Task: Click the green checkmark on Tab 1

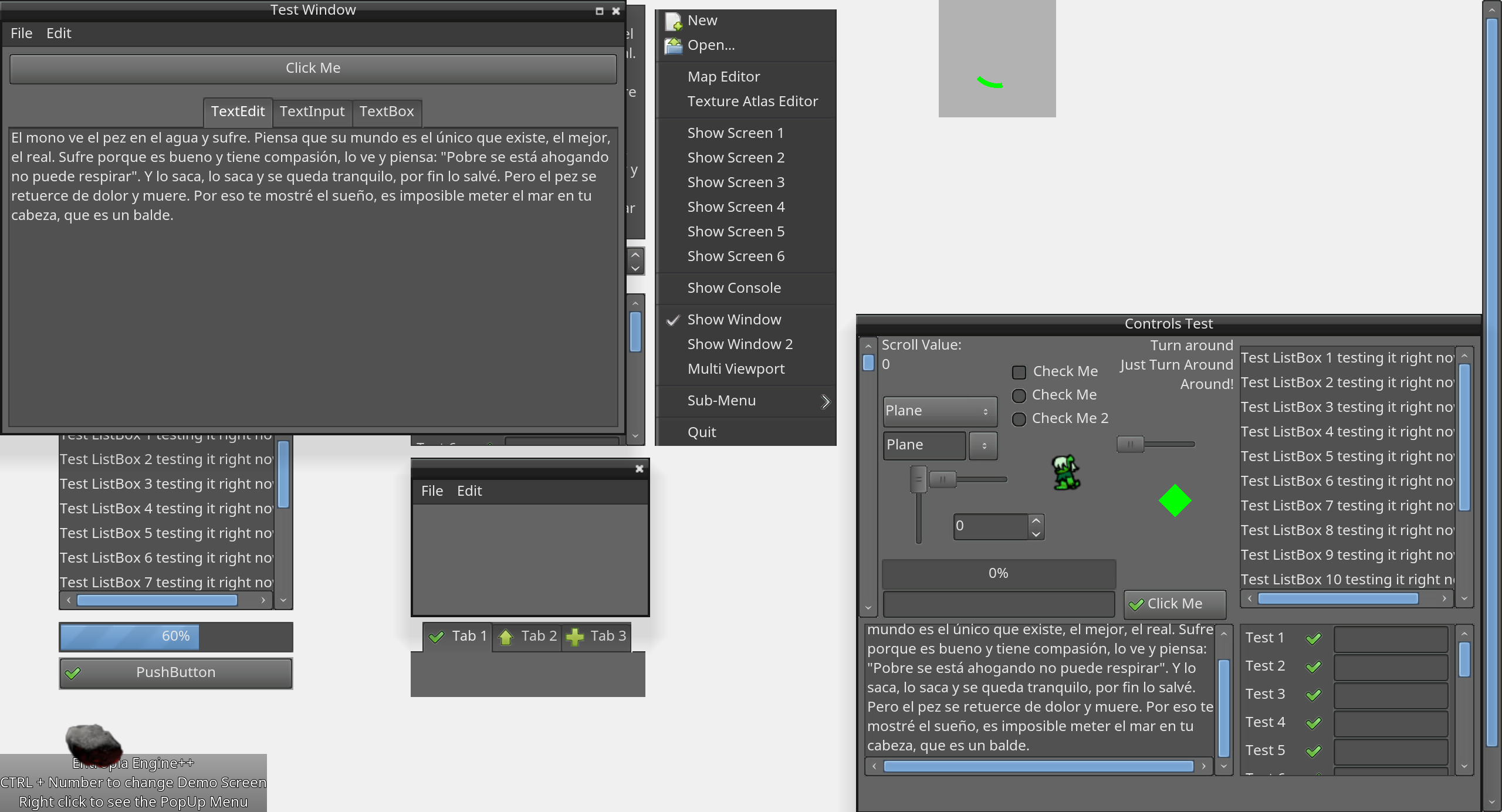Action: [435, 637]
